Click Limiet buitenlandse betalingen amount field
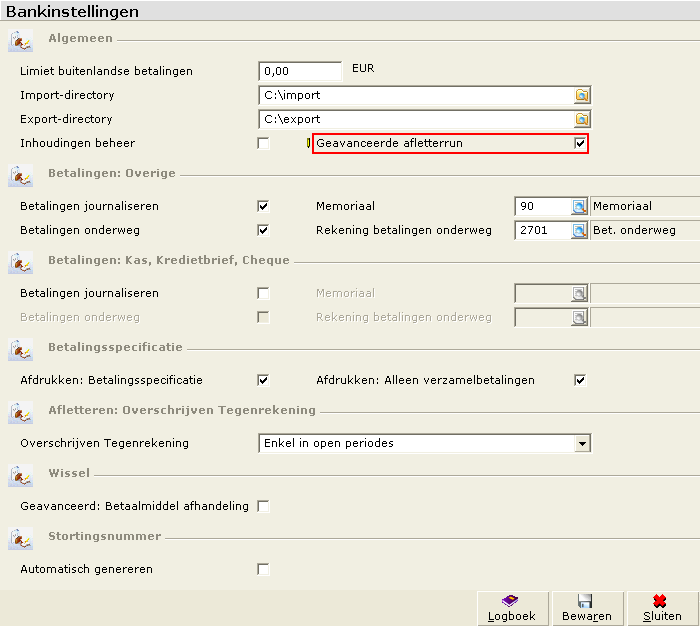Image resolution: width=700 pixels, height=626 pixels. 300,71
